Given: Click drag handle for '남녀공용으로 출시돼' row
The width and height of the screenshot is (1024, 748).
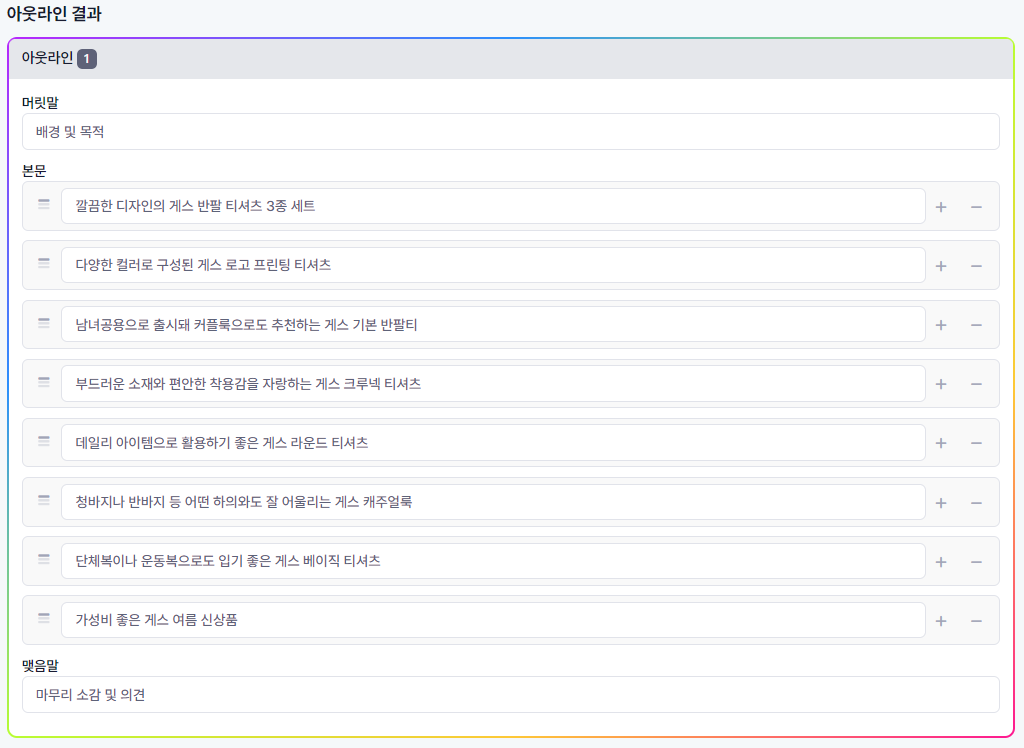Looking at the screenshot, I should pyautogui.click(x=44, y=322).
